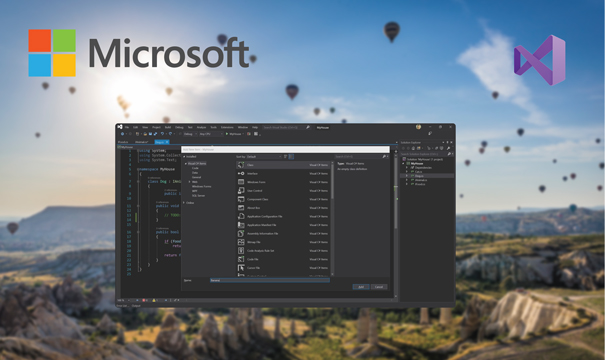
Task: Select the Bitmap File template icon
Action: click(x=241, y=242)
